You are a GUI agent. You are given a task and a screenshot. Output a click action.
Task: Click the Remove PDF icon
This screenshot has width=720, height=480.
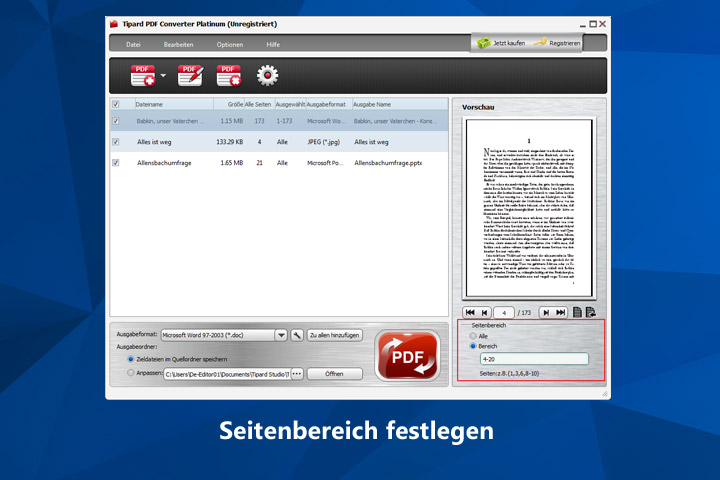click(x=229, y=76)
